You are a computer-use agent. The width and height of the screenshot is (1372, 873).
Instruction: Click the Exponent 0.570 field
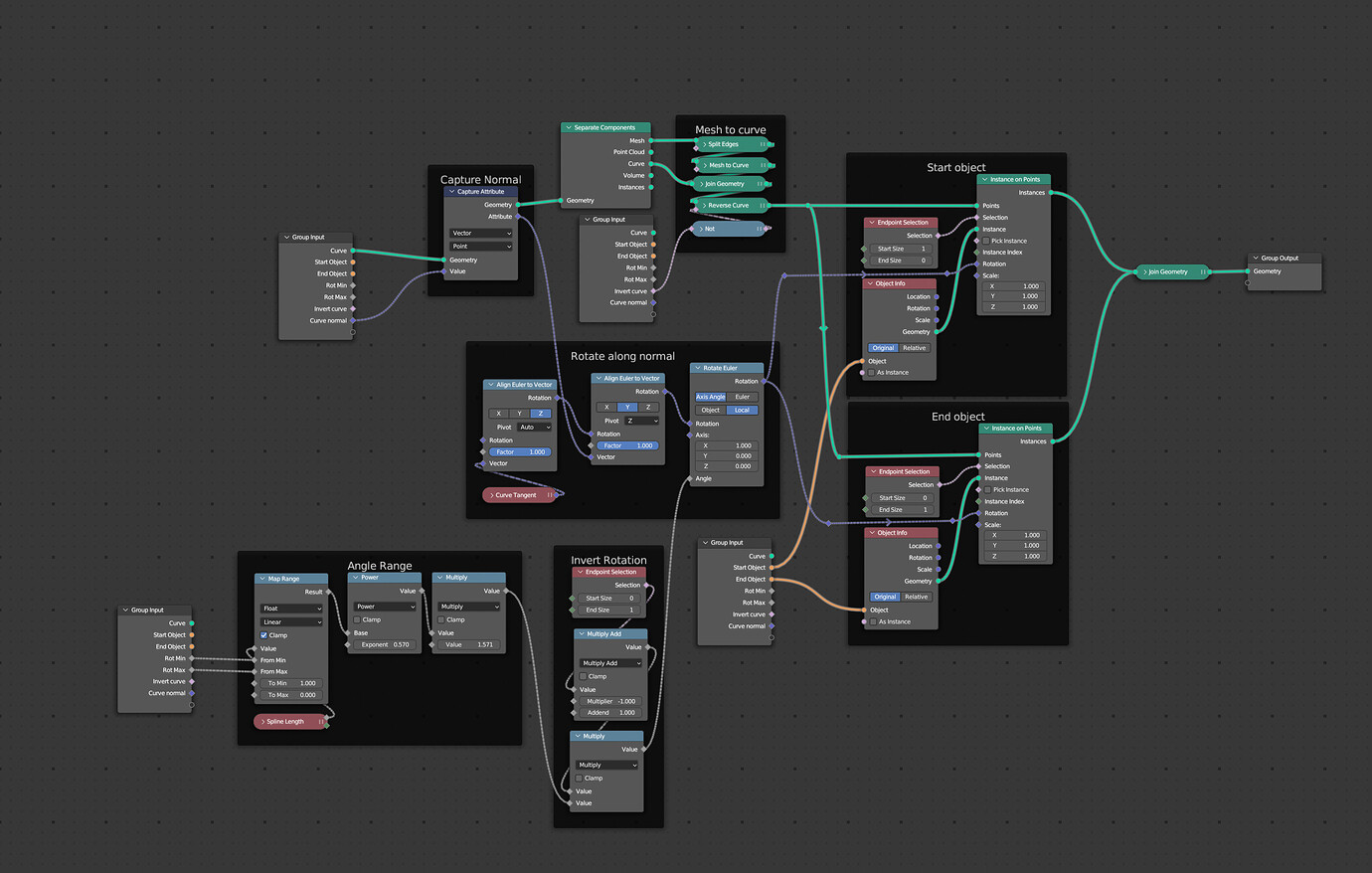pyautogui.click(x=385, y=644)
